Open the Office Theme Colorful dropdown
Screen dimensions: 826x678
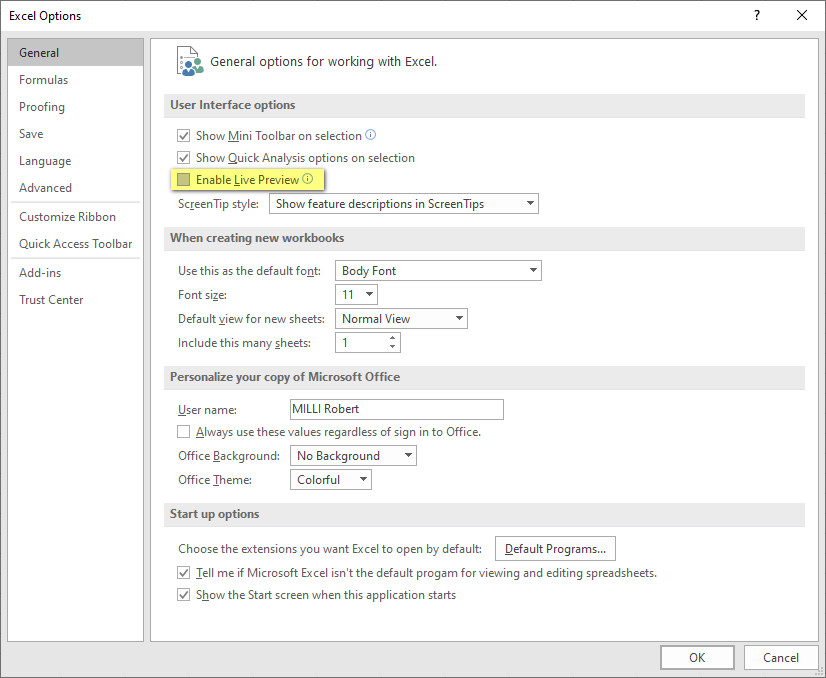[x=331, y=480]
